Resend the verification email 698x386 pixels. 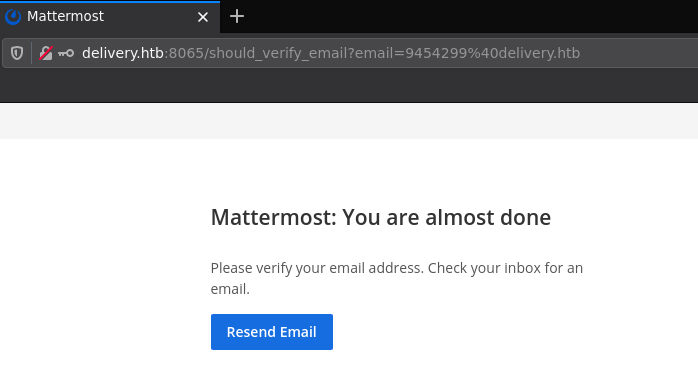pos(272,332)
